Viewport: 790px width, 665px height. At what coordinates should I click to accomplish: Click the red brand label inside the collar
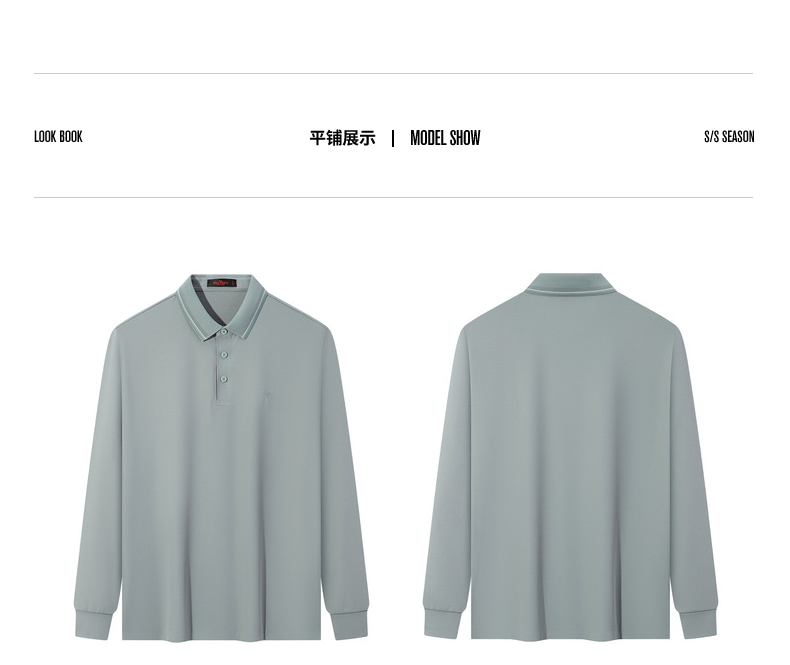(x=222, y=283)
